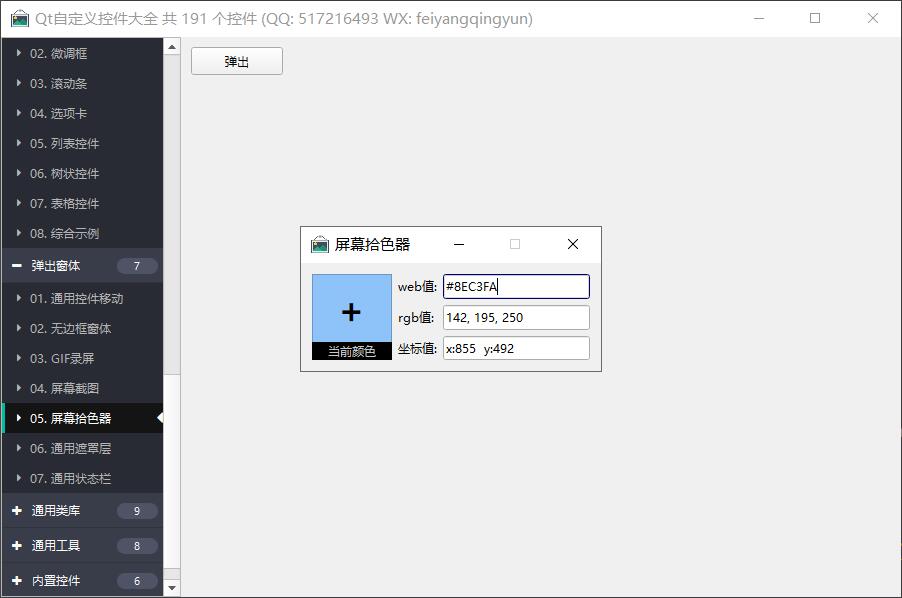The width and height of the screenshot is (902, 598).
Task: Open 03. GIF录屏 item
Action: [62, 358]
